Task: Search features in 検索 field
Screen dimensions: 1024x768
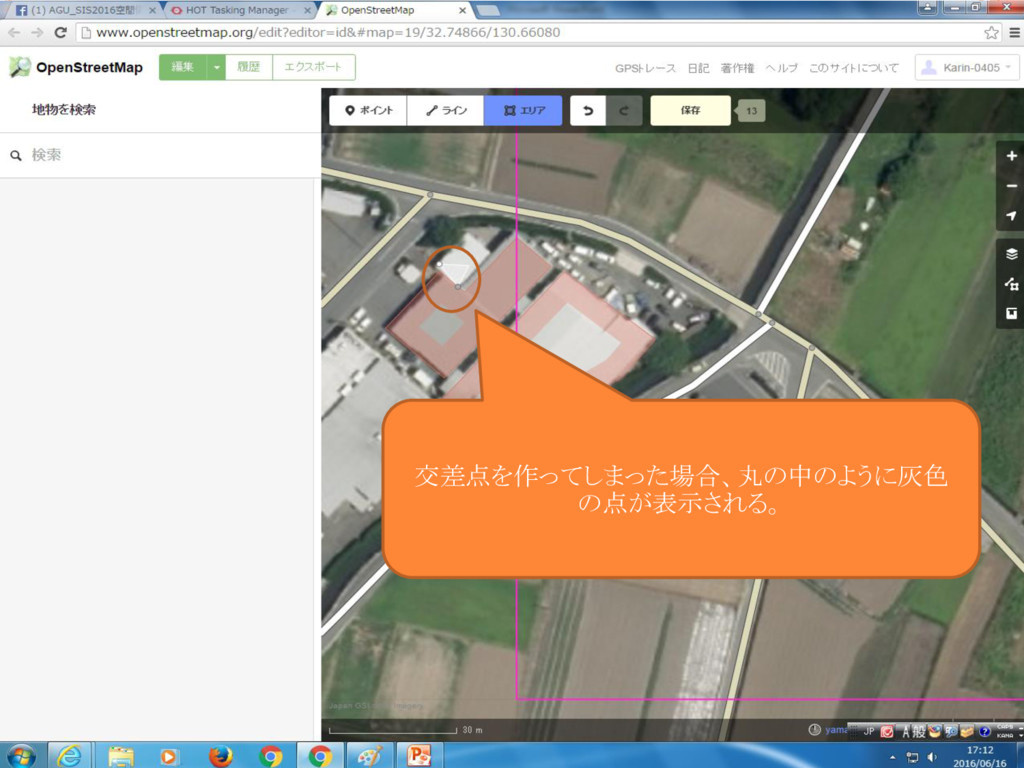Action: point(160,155)
